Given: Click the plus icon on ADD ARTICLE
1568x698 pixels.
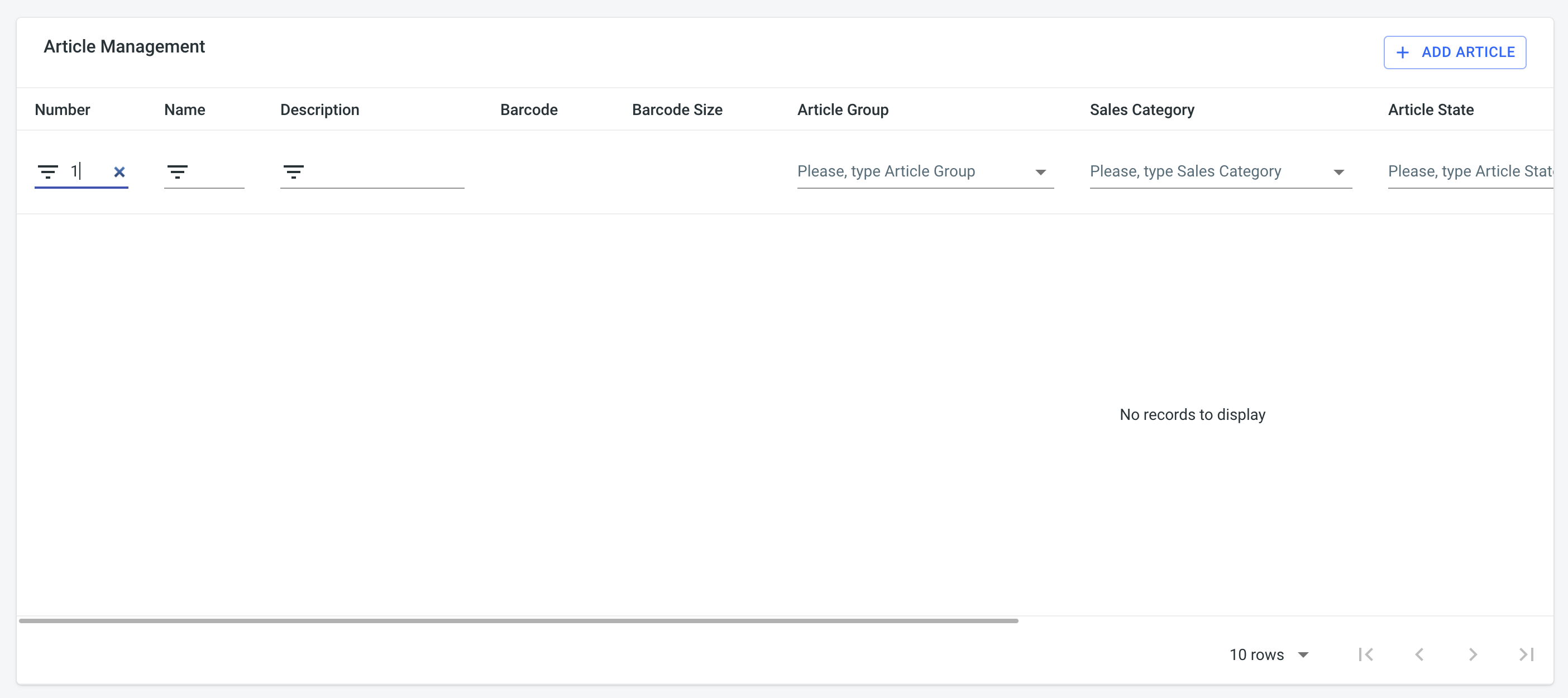Looking at the screenshot, I should click(x=1403, y=52).
